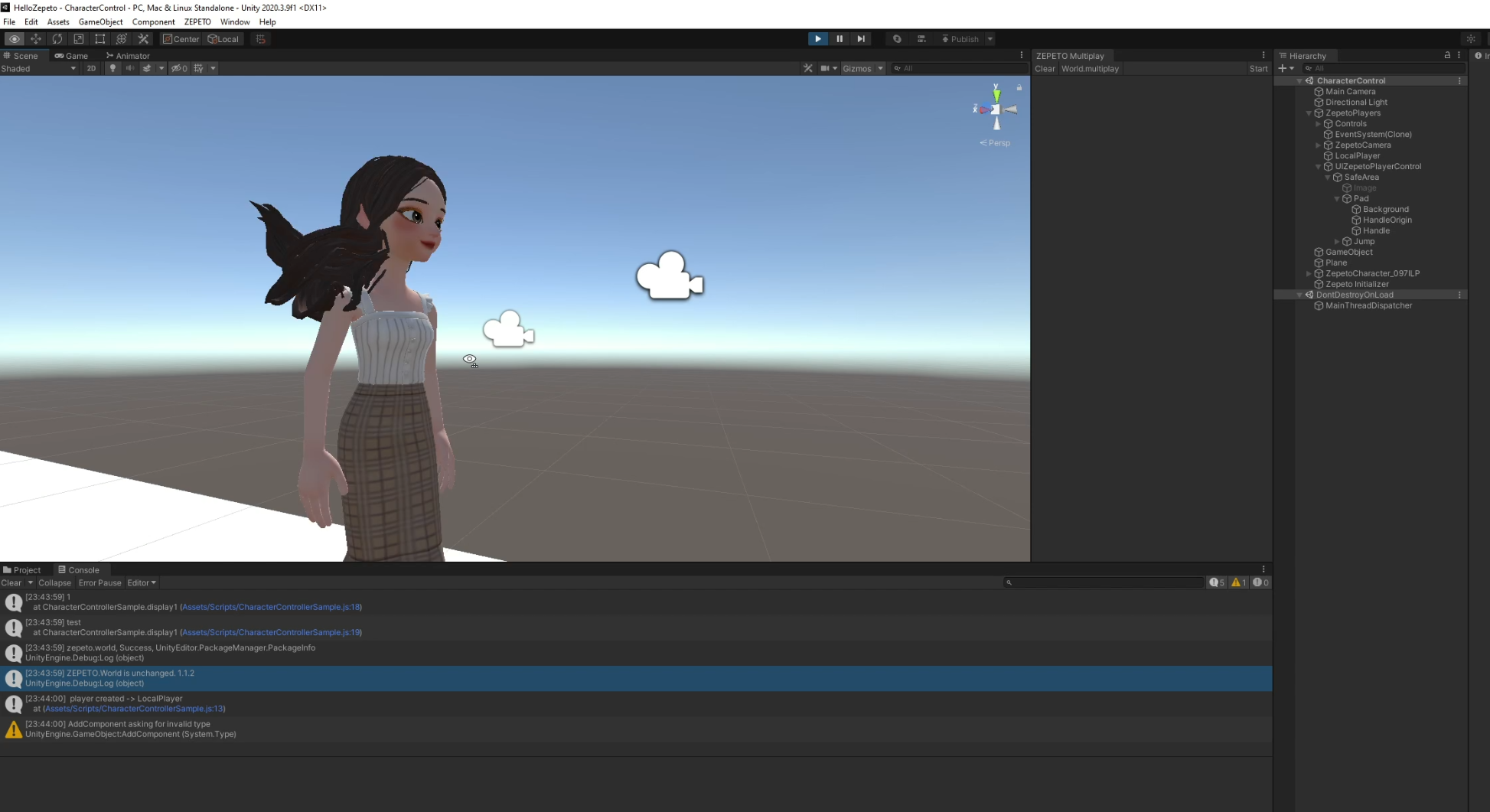Toggle 2D view mode in Scene
Screen dimensions: 1490x812
(91, 68)
